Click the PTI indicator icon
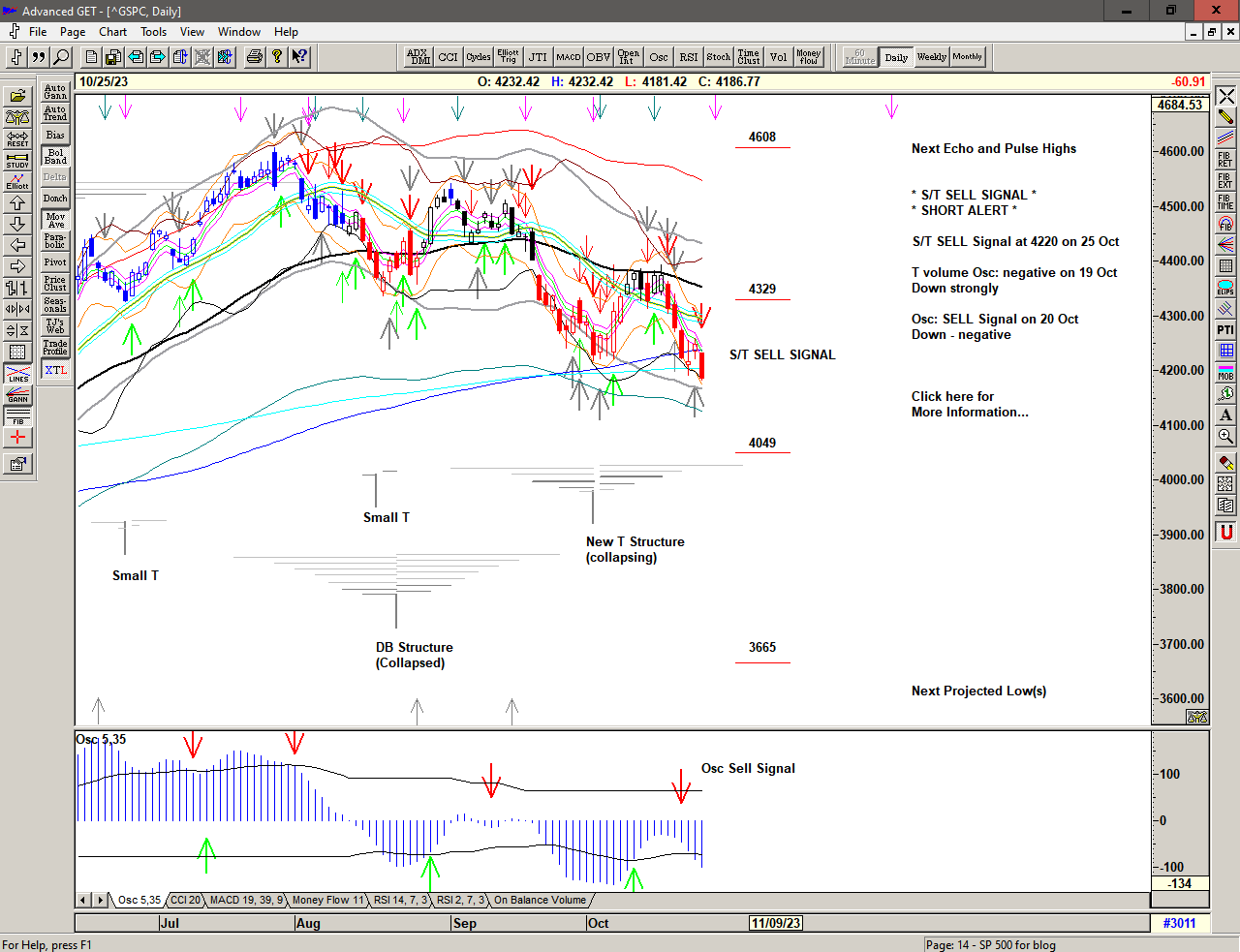Image resolution: width=1240 pixels, height=952 pixels. [1225, 330]
